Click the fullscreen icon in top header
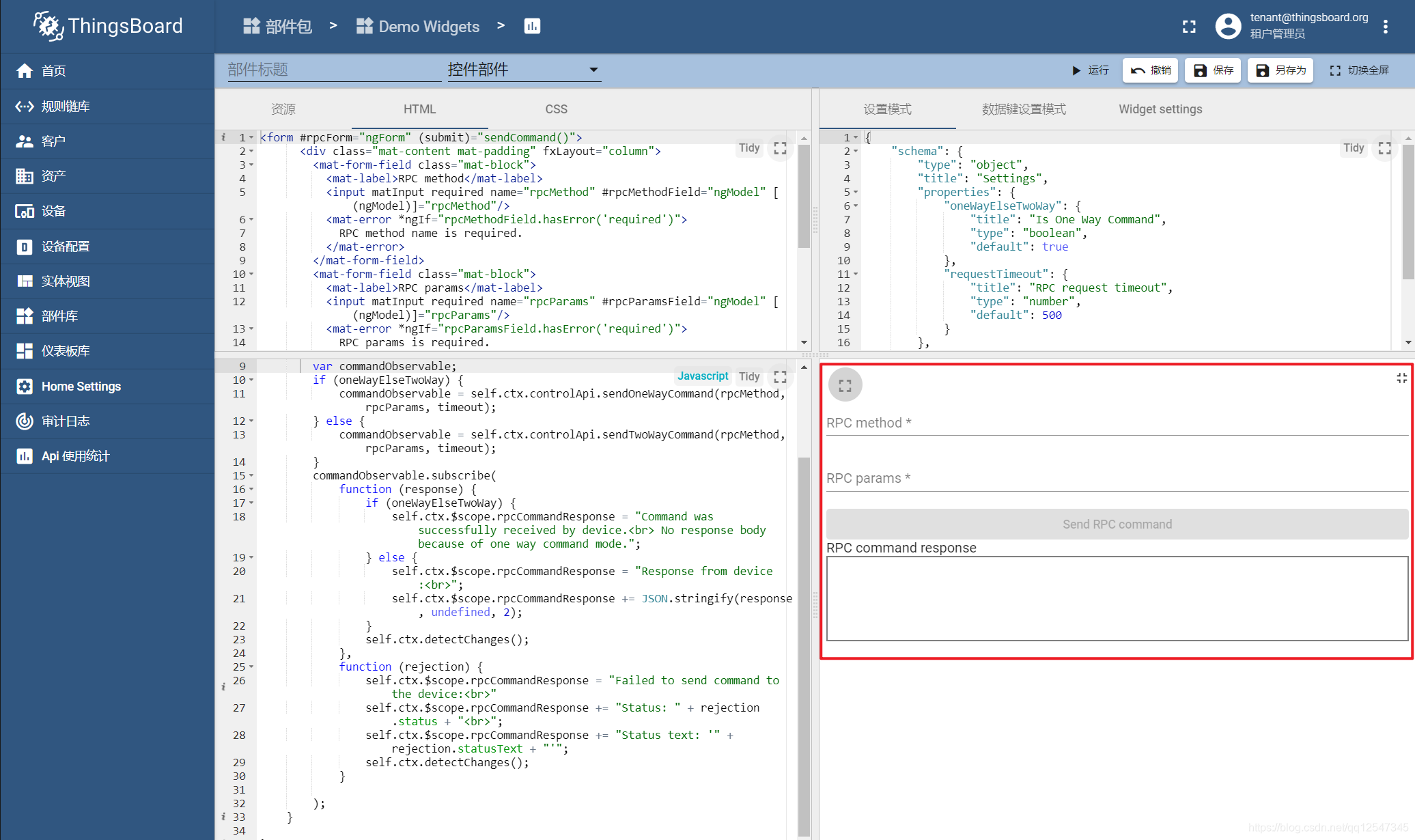This screenshot has width=1415, height=840. 1189,26
